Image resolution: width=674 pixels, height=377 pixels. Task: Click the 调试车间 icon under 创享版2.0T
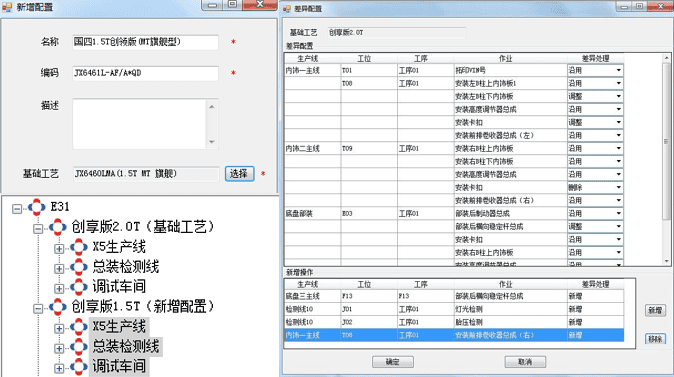point(79,287)
